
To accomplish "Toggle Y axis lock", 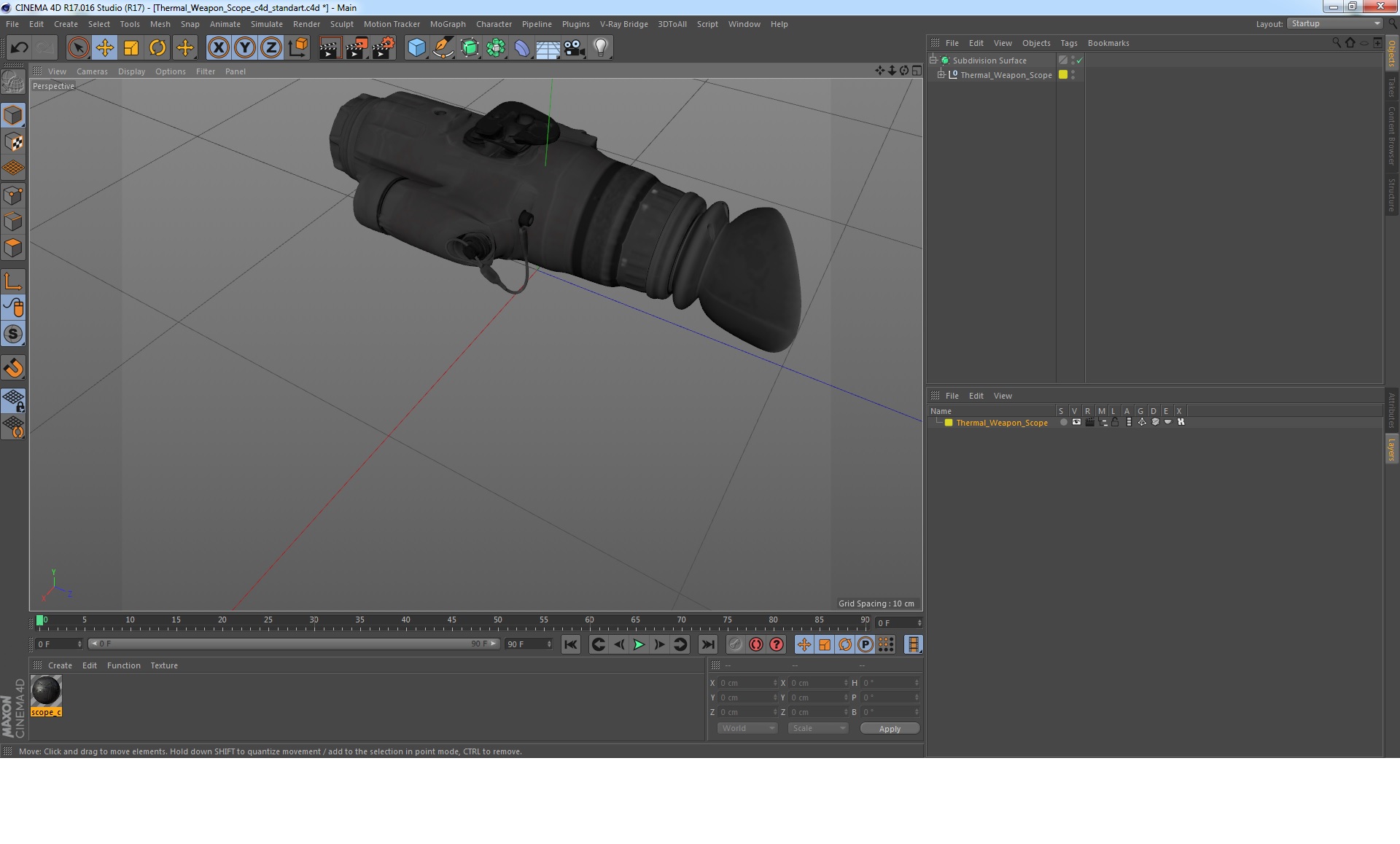I will pyautogui.click(x=245, y=48).
